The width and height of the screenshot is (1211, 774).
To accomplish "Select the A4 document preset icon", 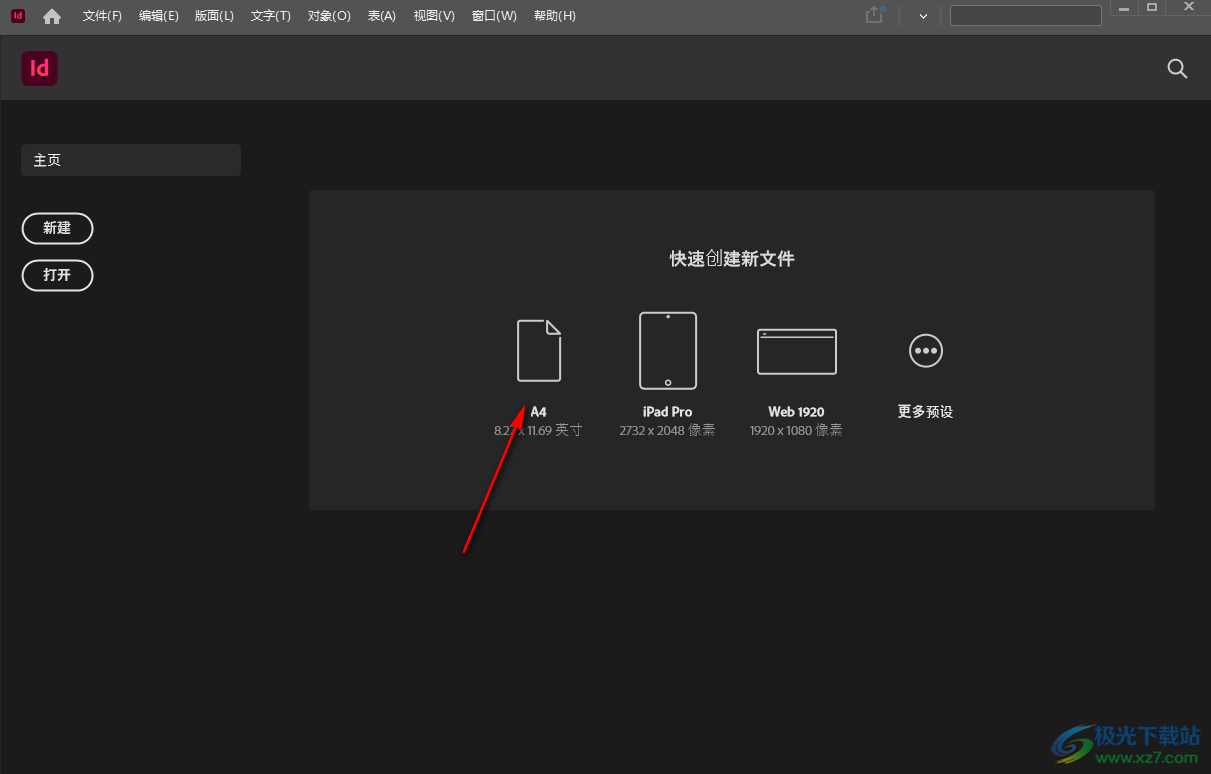I will (539, 350).
